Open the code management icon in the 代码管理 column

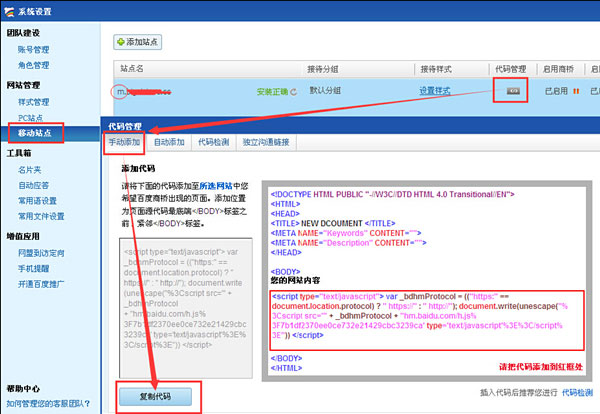513,91
